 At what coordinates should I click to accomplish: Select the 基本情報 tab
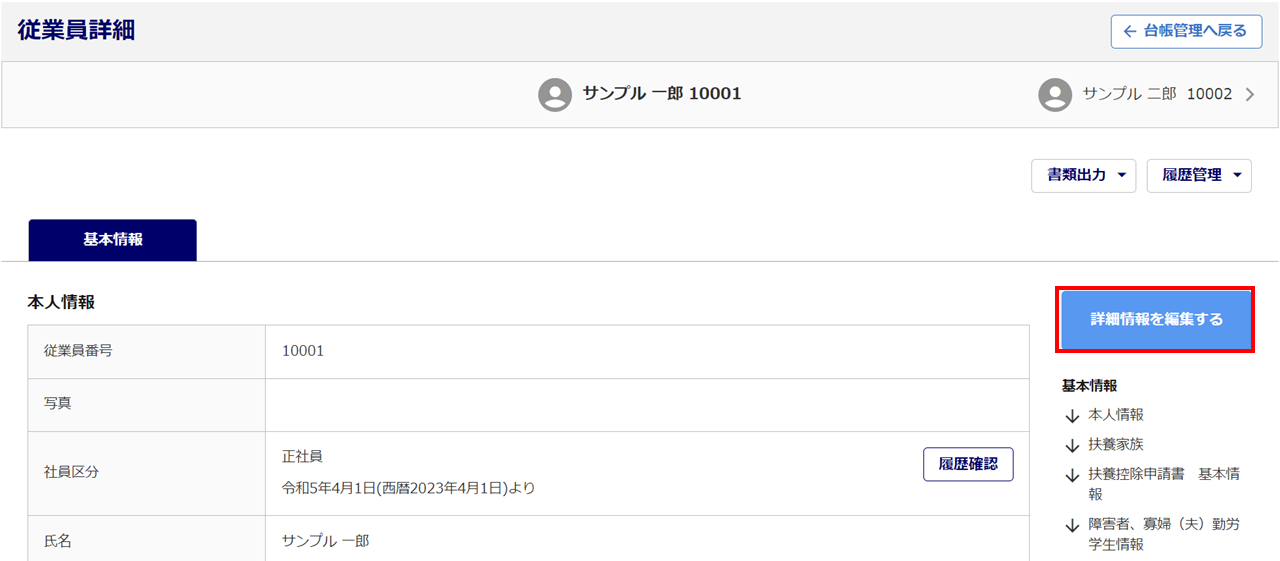(113, 240)
